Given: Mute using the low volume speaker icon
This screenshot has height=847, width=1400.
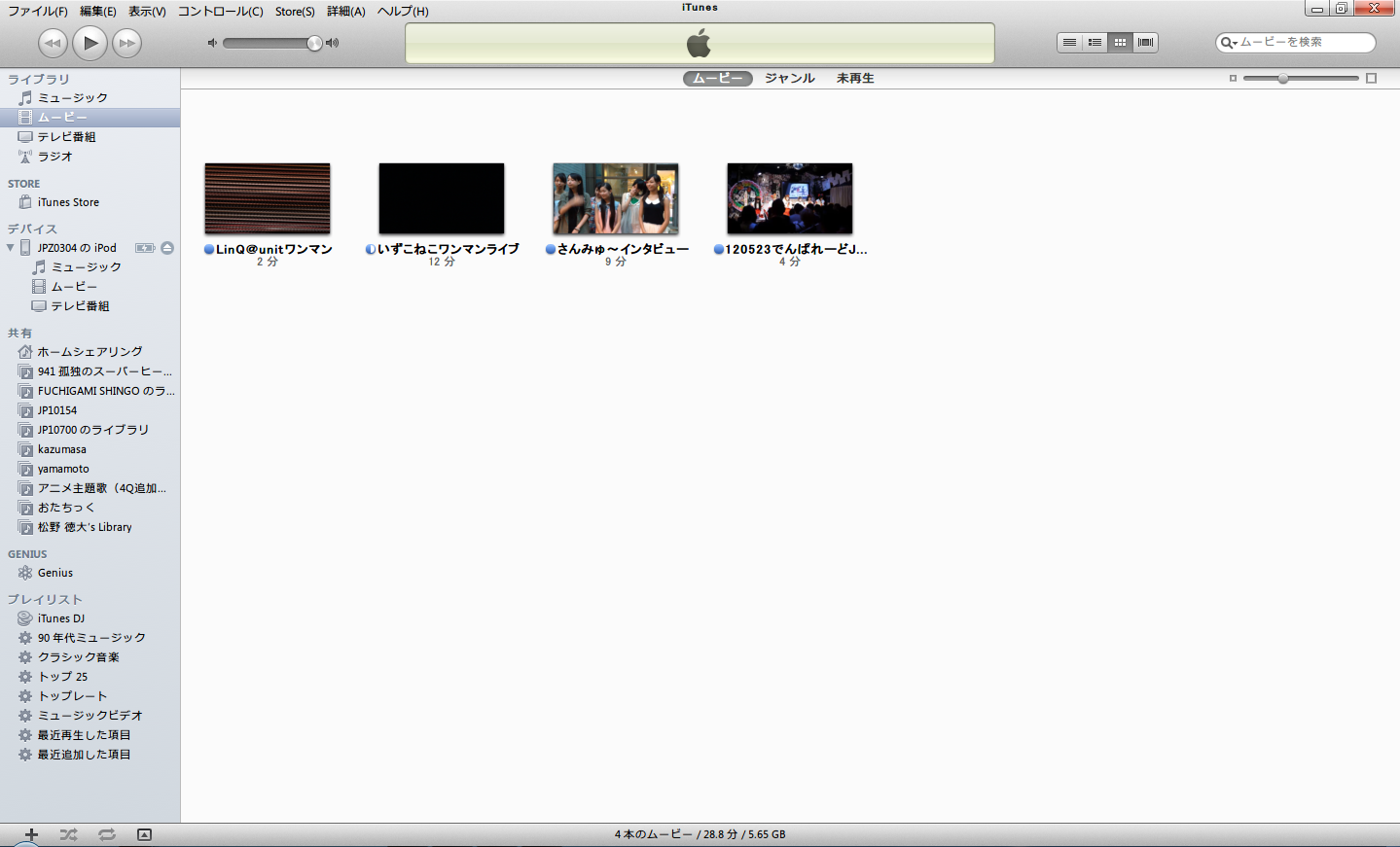Looking at the screenshot, I should (x=212, y=43).
